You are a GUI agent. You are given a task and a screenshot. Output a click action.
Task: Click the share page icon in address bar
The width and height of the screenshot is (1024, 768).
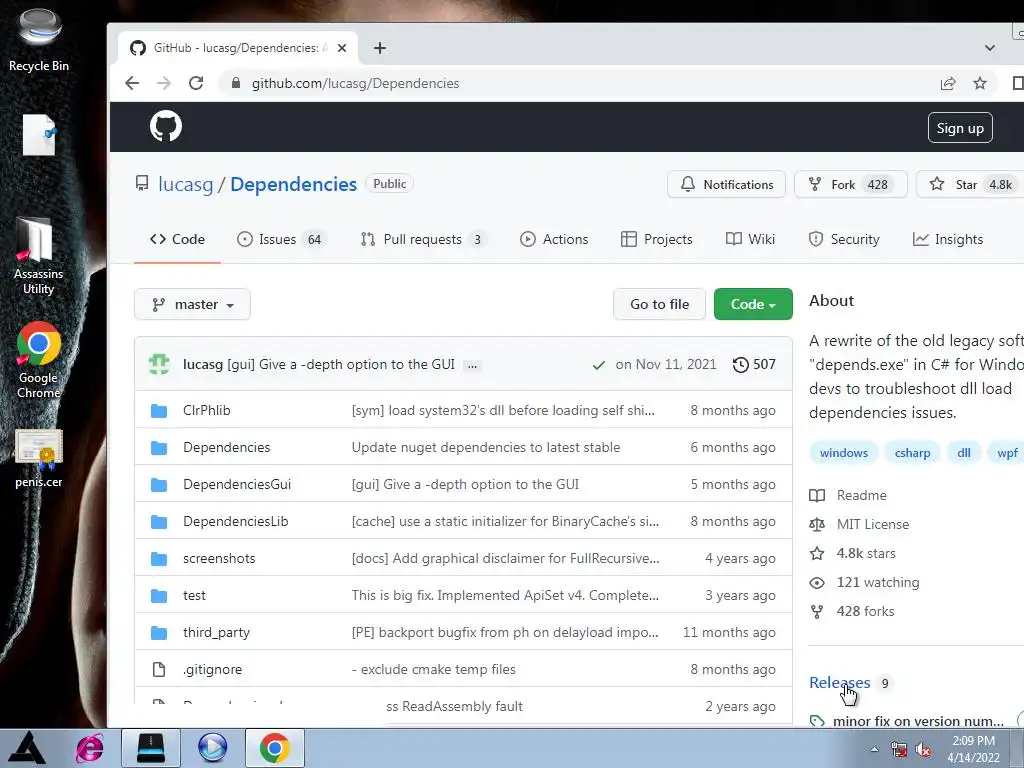948,83
